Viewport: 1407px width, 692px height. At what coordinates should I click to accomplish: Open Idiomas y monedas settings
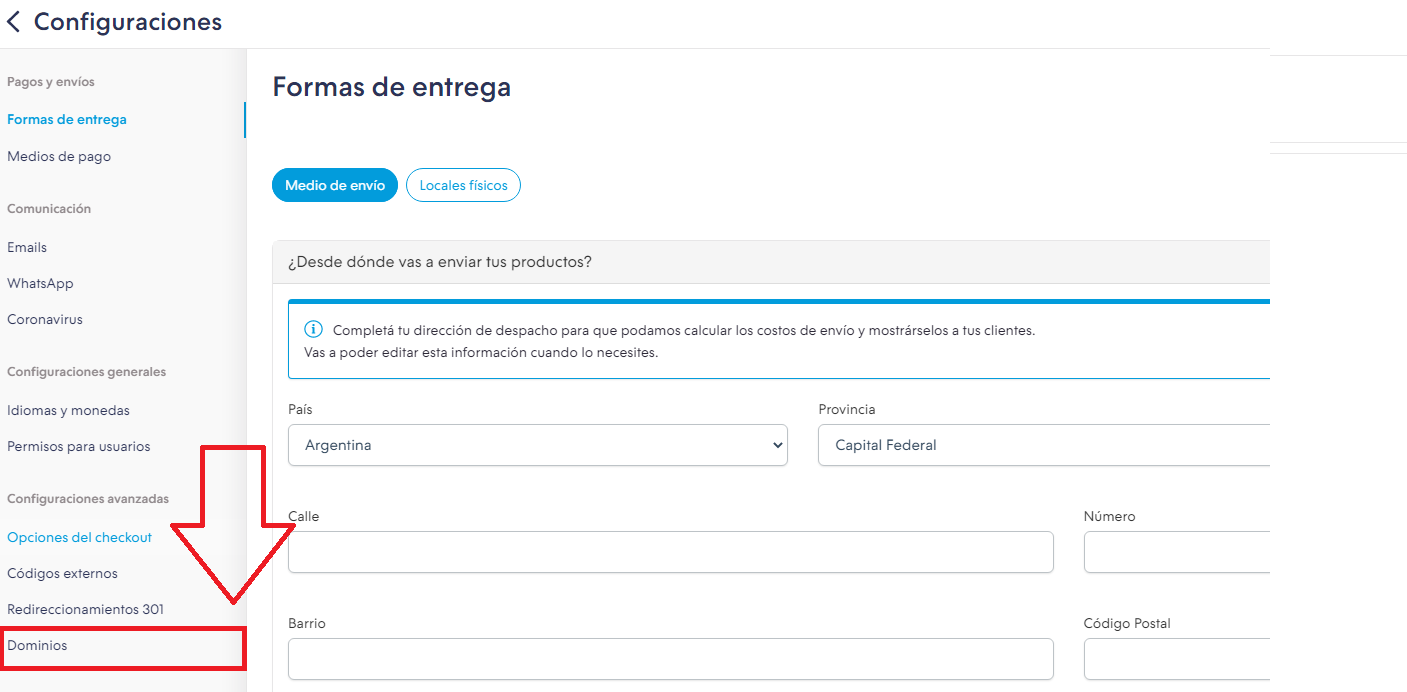tap(68, 410)
